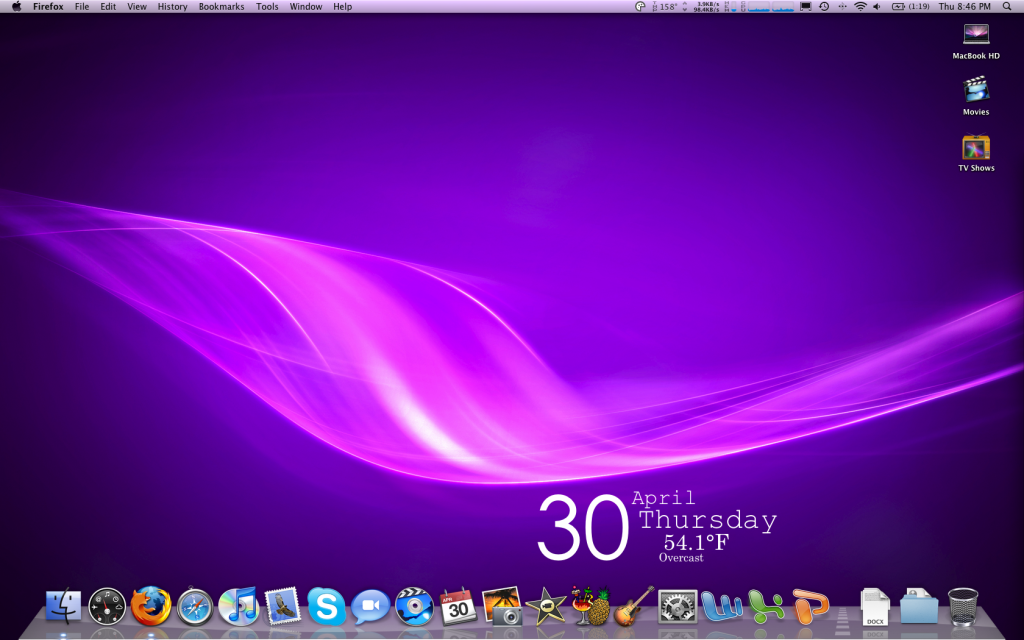
Task: Click the April month text
Action: [x=664, y=498]
